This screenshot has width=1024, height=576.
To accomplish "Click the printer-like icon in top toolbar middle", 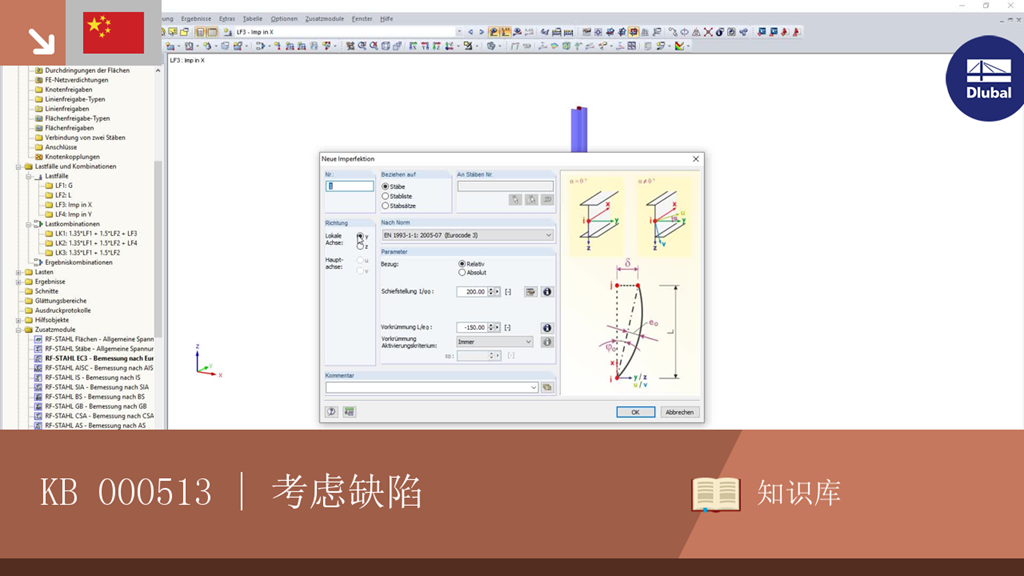I will (x=556, y=32).
